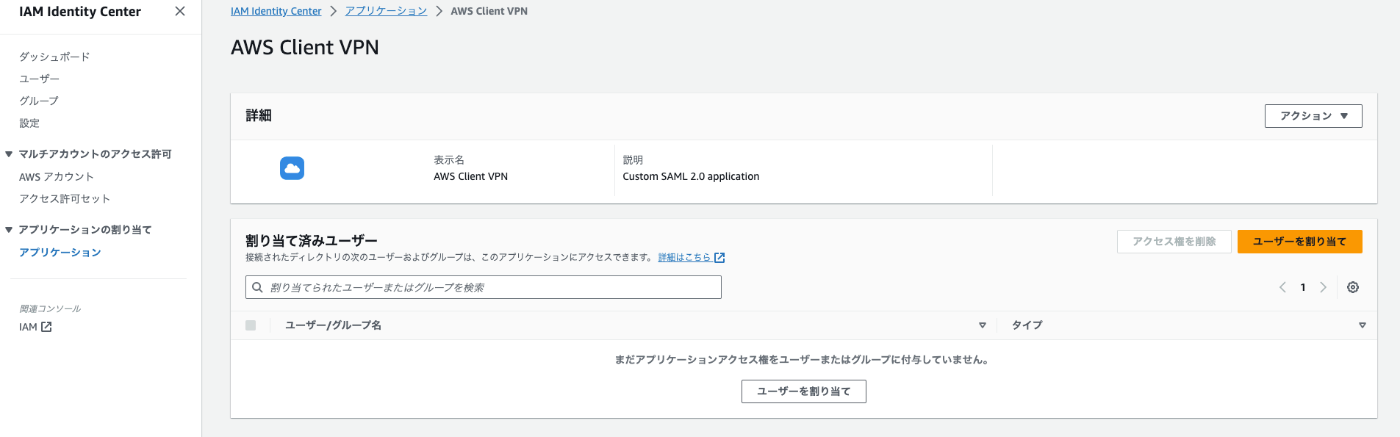The width and height of the screenshot is (1400, 437).
Task: Click the 表示名 value AWS Client VPN
Action: (470, 177)
